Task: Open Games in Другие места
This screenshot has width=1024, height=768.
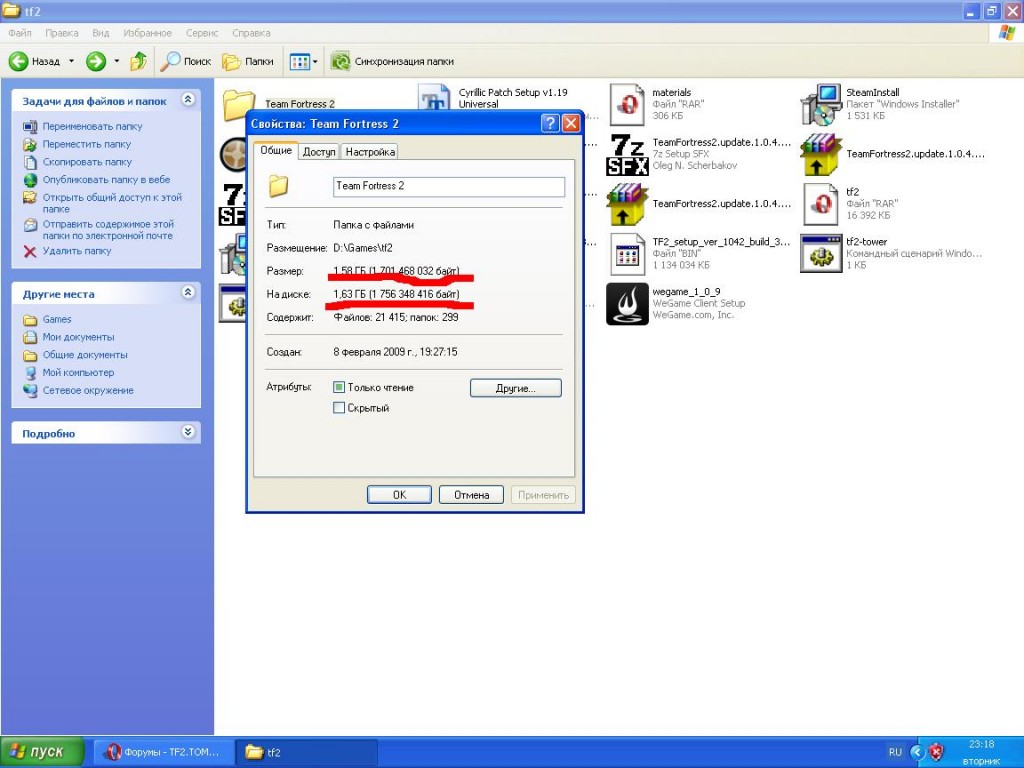Action: coord(57,319)
